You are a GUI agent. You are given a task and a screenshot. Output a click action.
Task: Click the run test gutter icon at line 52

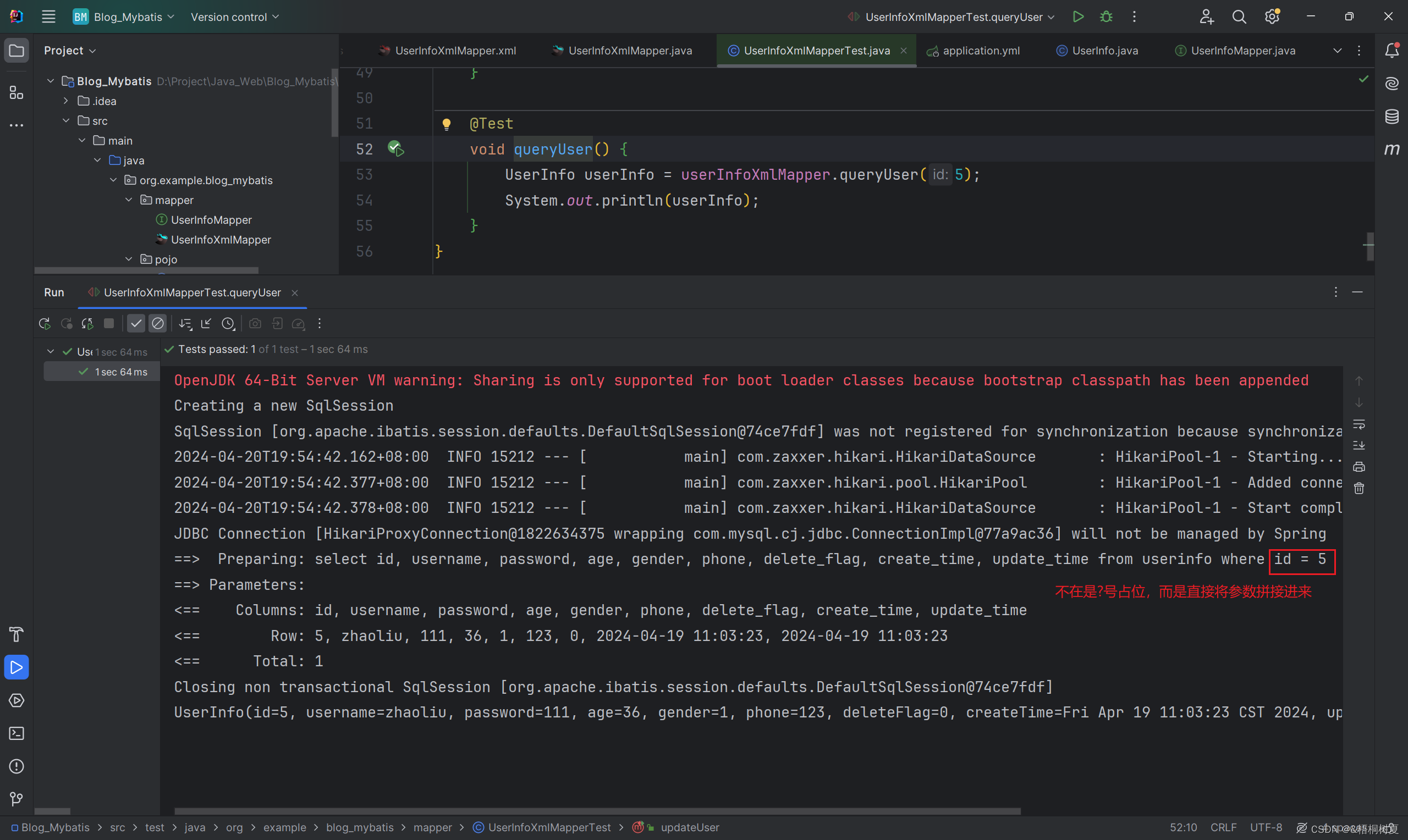pyautogui.click(x=396, y=149)
